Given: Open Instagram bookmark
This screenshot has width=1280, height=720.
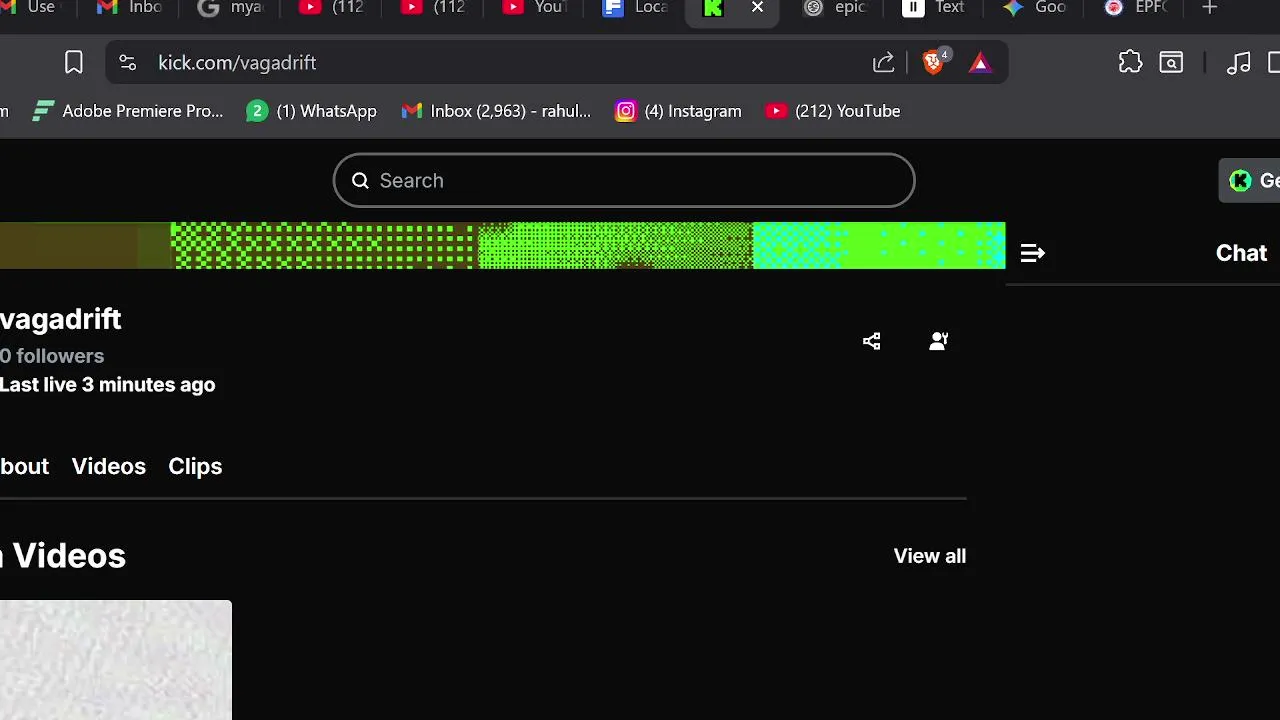Looking at the screenshot, I should pyautogui.click(x=679, y=111).
